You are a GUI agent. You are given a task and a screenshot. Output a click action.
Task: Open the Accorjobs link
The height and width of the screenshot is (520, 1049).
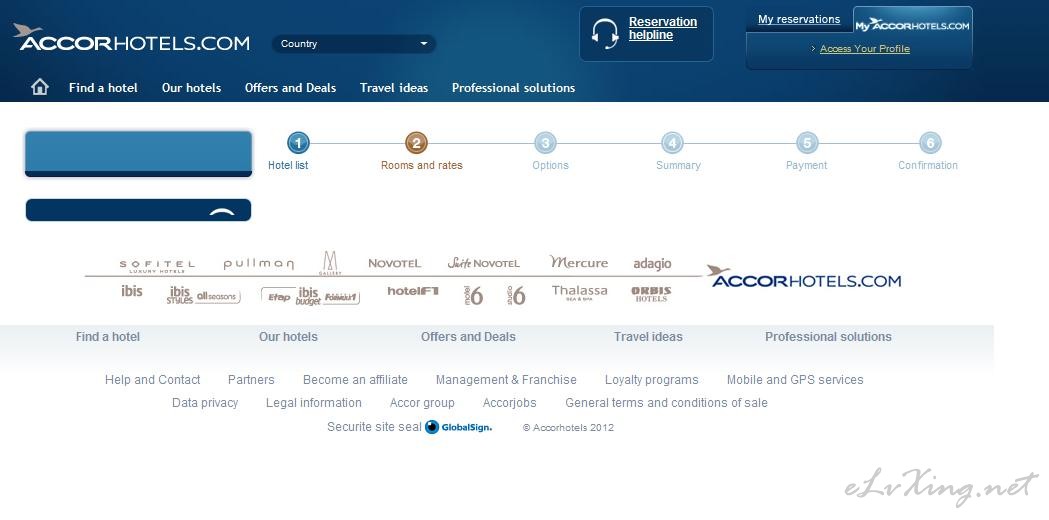(x=510, y=402)
